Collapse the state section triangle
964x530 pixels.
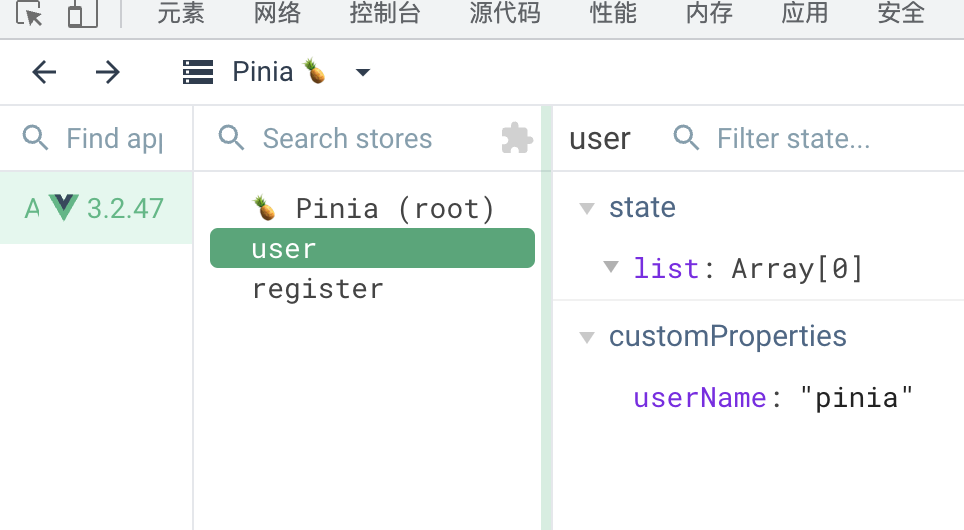point(587,208)
